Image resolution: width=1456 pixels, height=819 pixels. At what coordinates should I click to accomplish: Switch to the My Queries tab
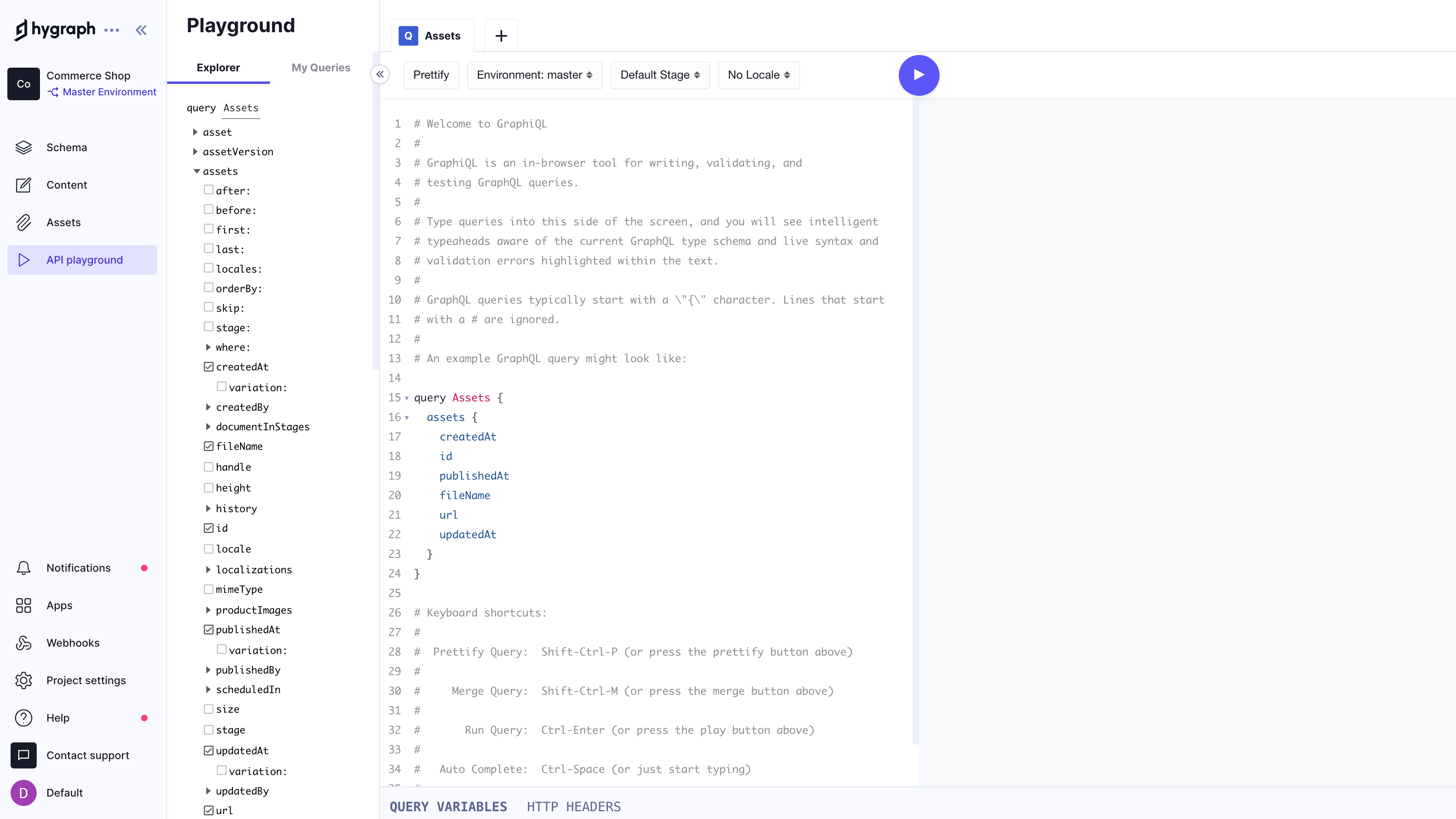[320, 68]
